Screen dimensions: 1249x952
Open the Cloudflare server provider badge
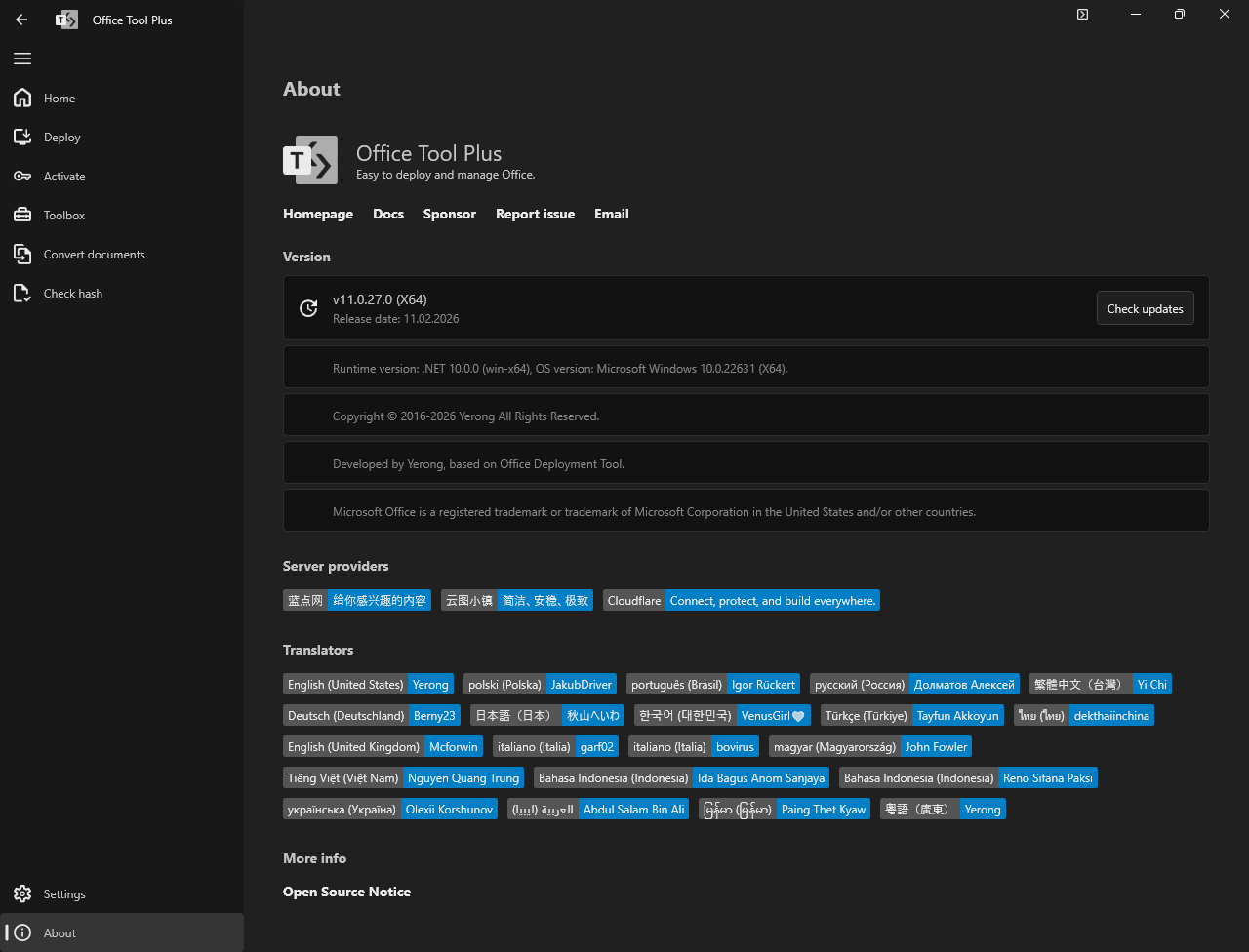(742, 600)
